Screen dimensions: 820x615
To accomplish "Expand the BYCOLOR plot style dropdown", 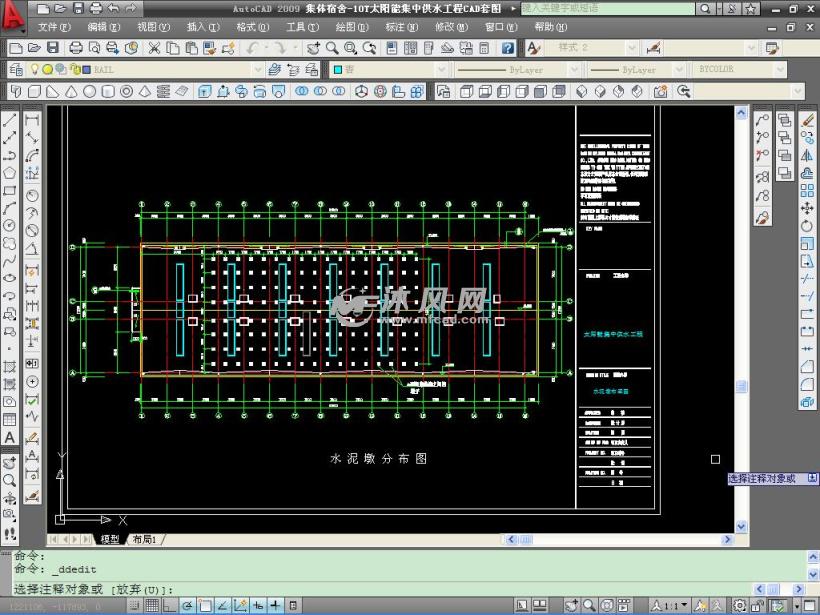I will (x=780, y=69).
